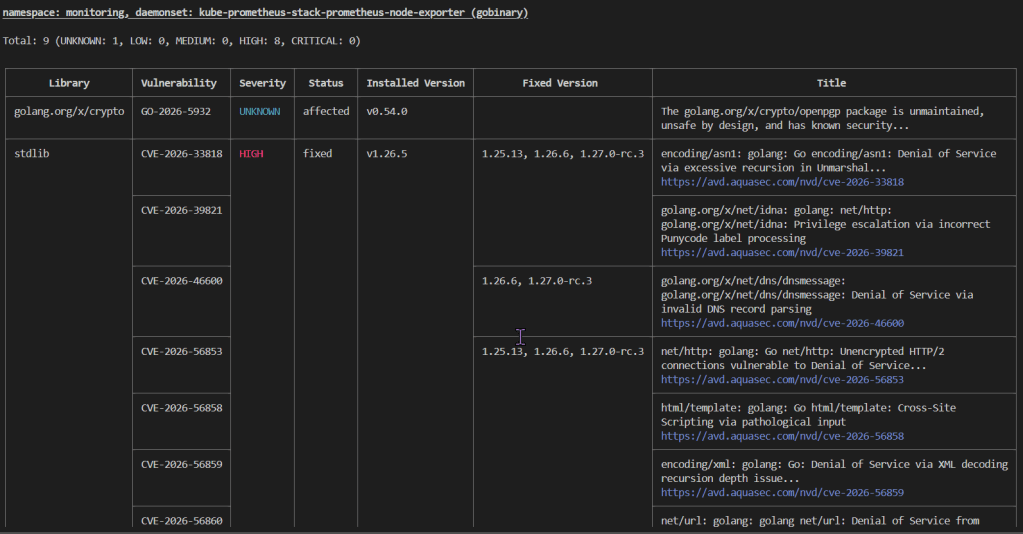
Task: Click the namespace monitoring daemonset heading line
Action: coord(266,12)
